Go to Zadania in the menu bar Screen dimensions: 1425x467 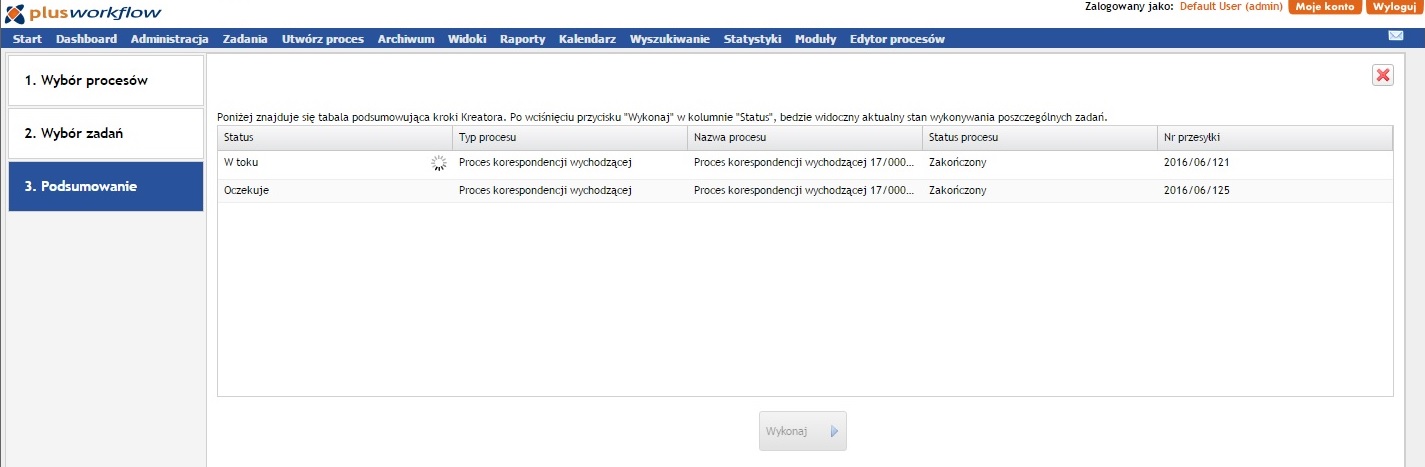coord(245,39)
